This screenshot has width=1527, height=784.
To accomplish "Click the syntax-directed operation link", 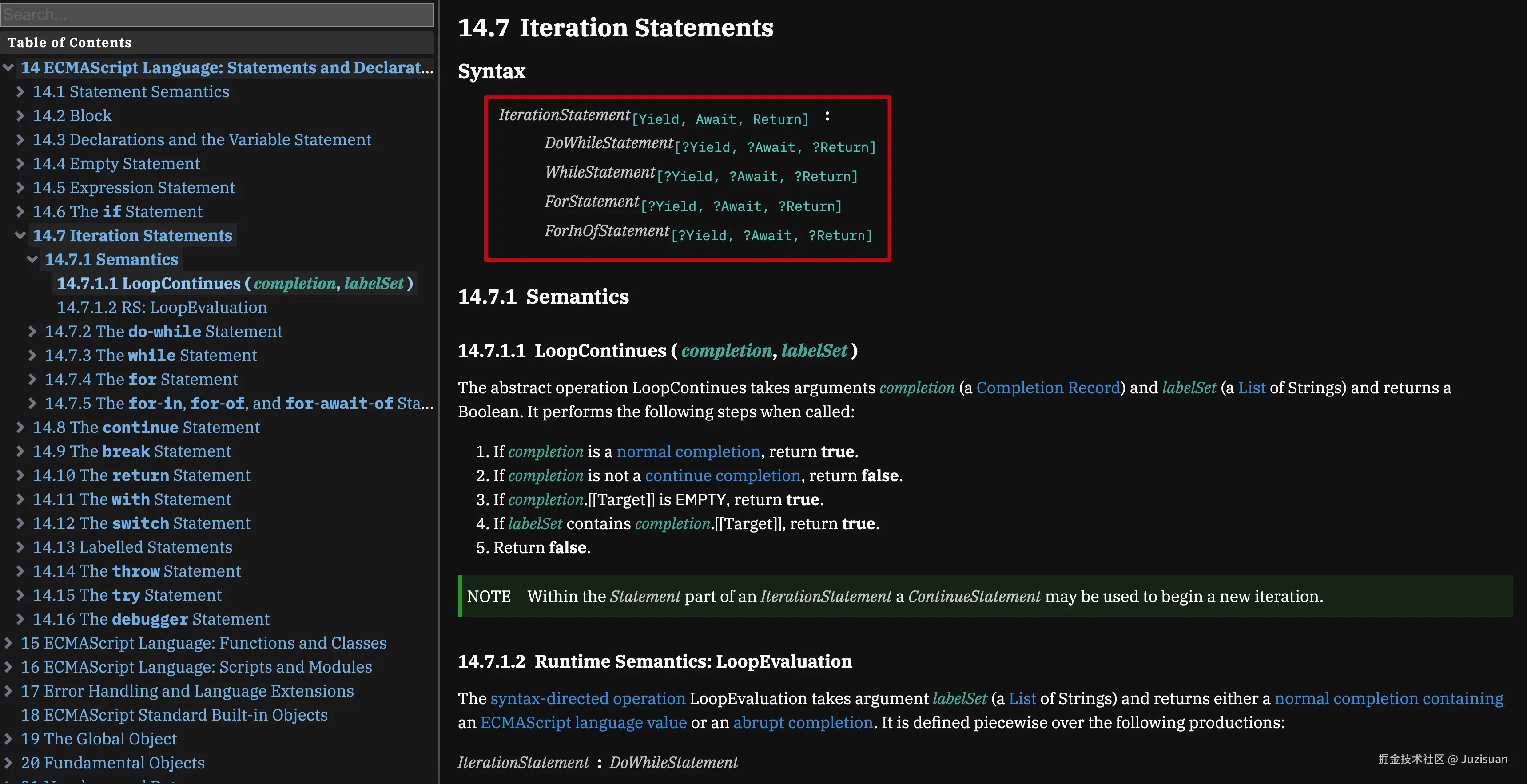I will pyautogui.click(x=588, y=699).
